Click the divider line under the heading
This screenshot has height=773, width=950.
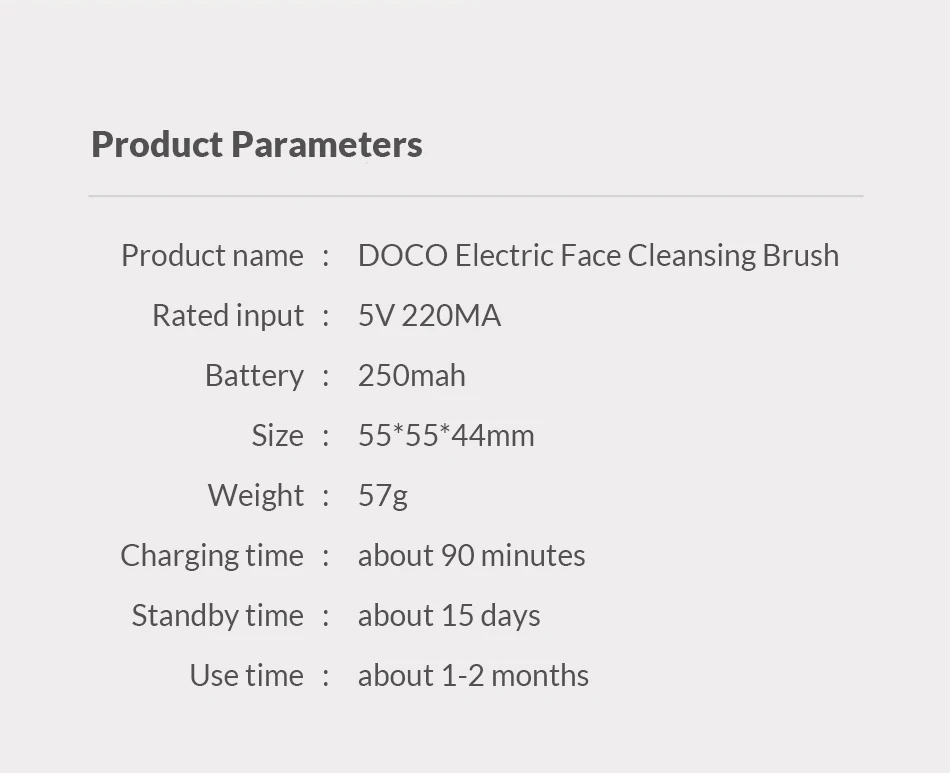coord(476,196)
